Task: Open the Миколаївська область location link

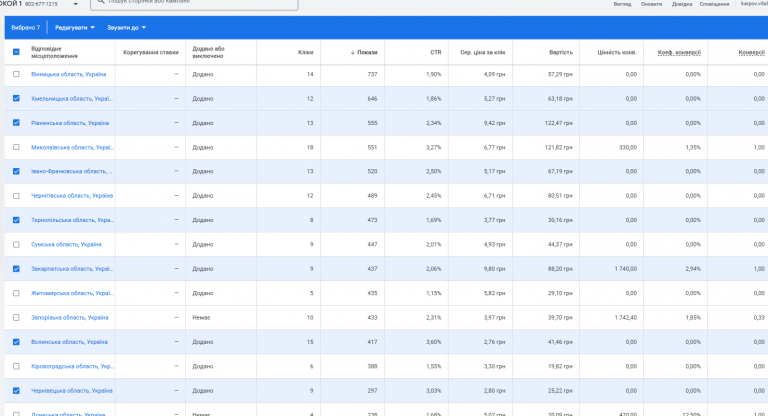Action: pyautogui.click(x=72, y=147)
